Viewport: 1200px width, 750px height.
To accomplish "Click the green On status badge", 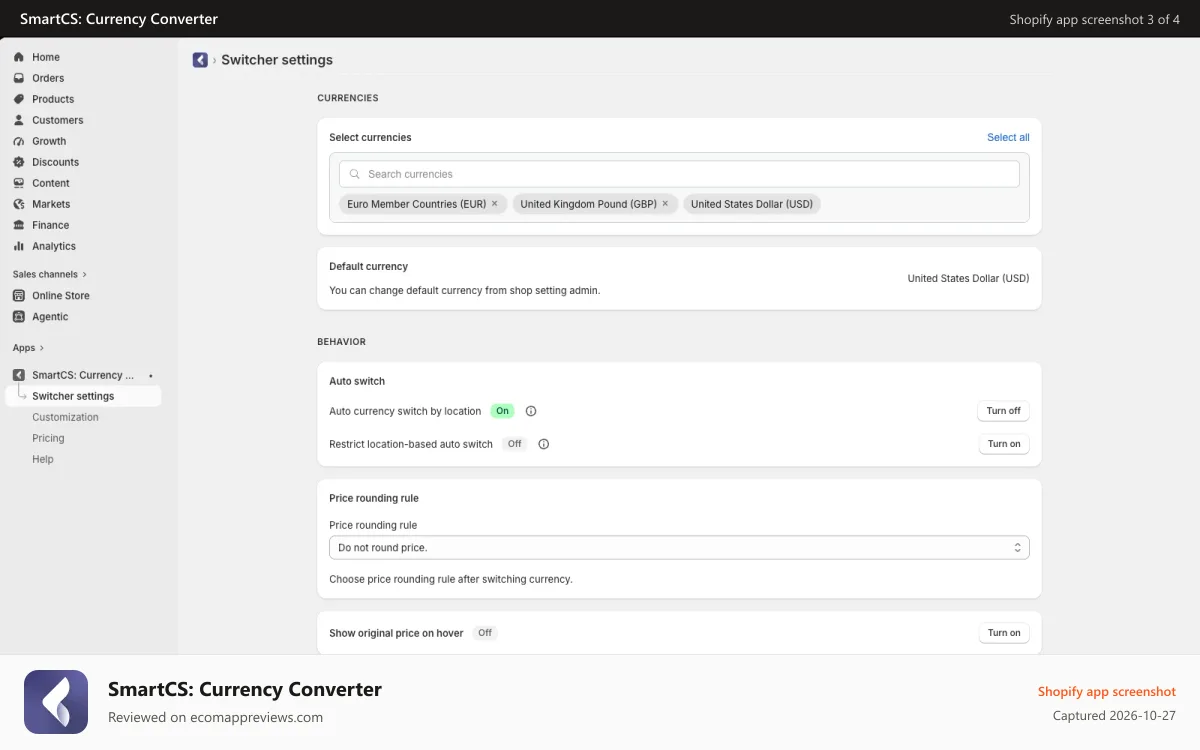I will click(502, 411).
